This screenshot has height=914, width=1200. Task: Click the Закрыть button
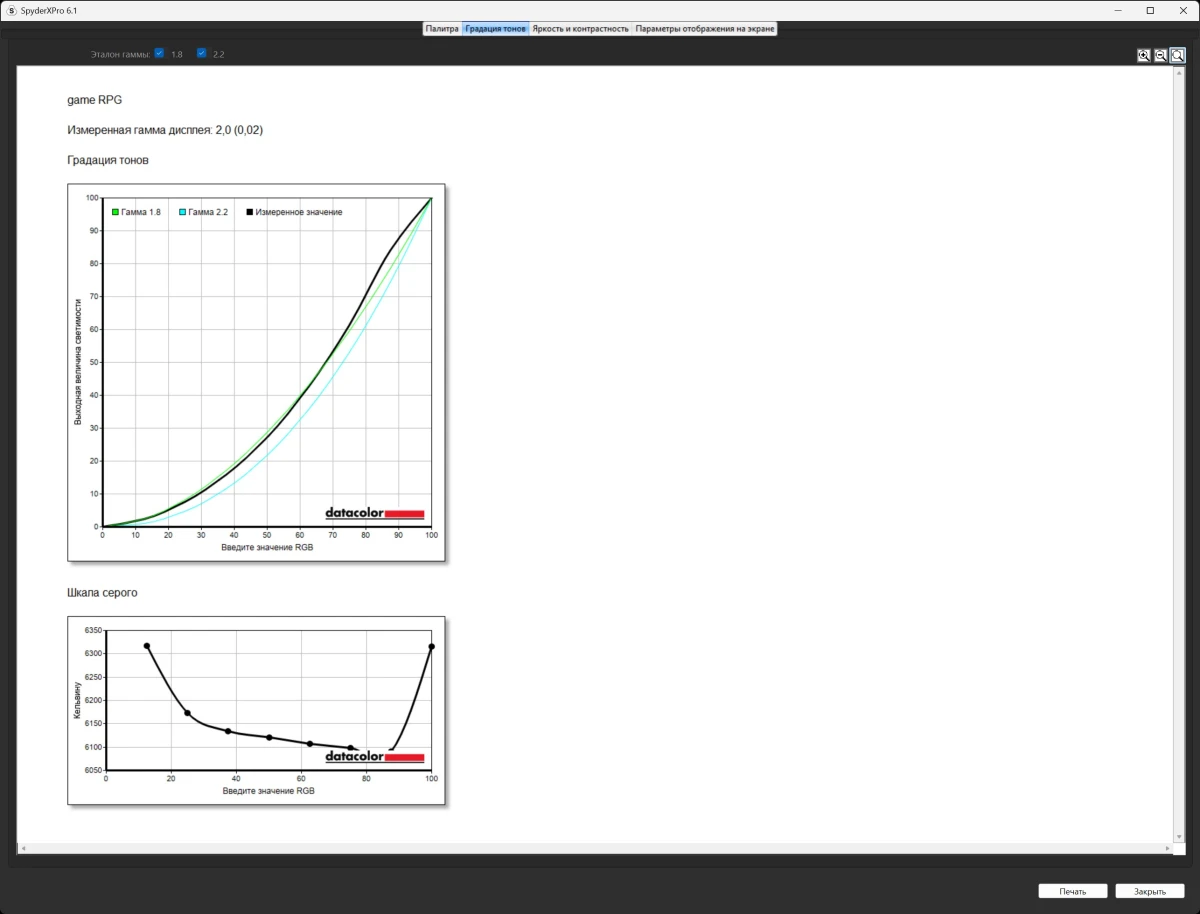[1150, 891]
